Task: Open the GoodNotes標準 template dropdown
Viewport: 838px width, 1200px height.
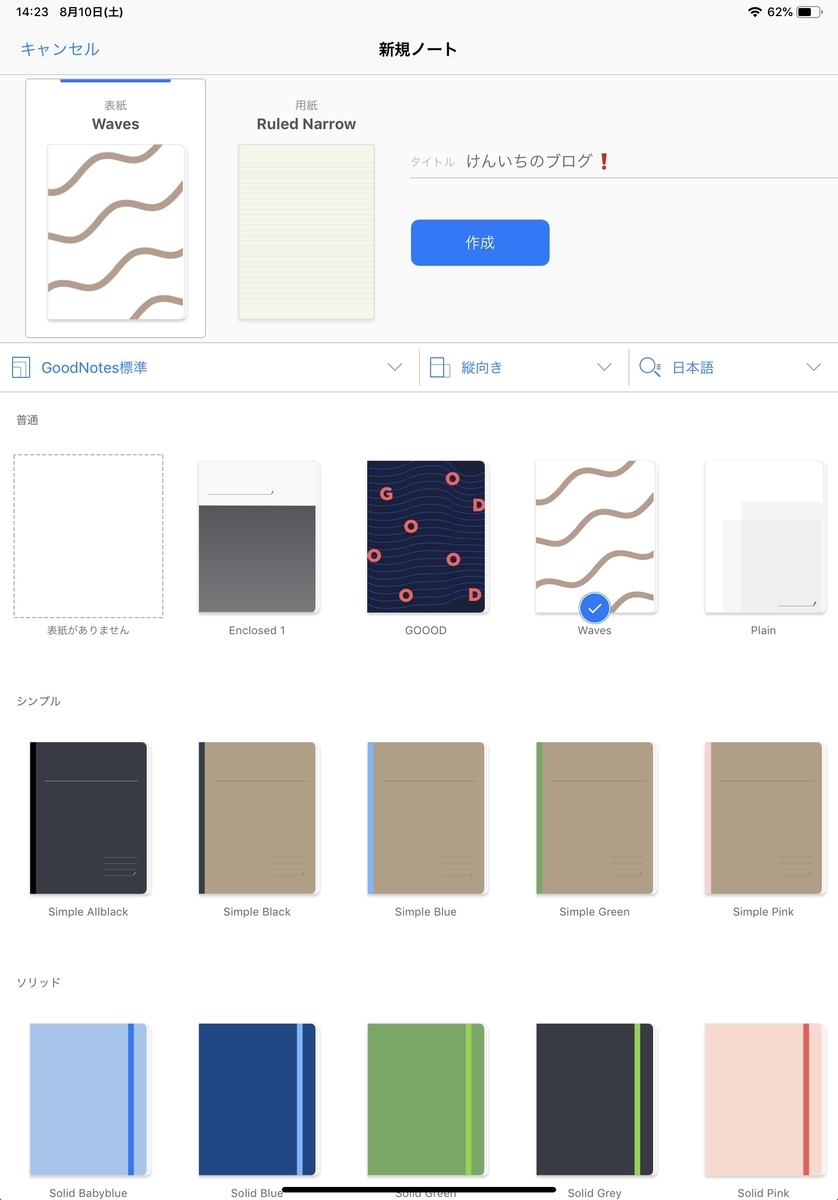Action: coord(208,367)
